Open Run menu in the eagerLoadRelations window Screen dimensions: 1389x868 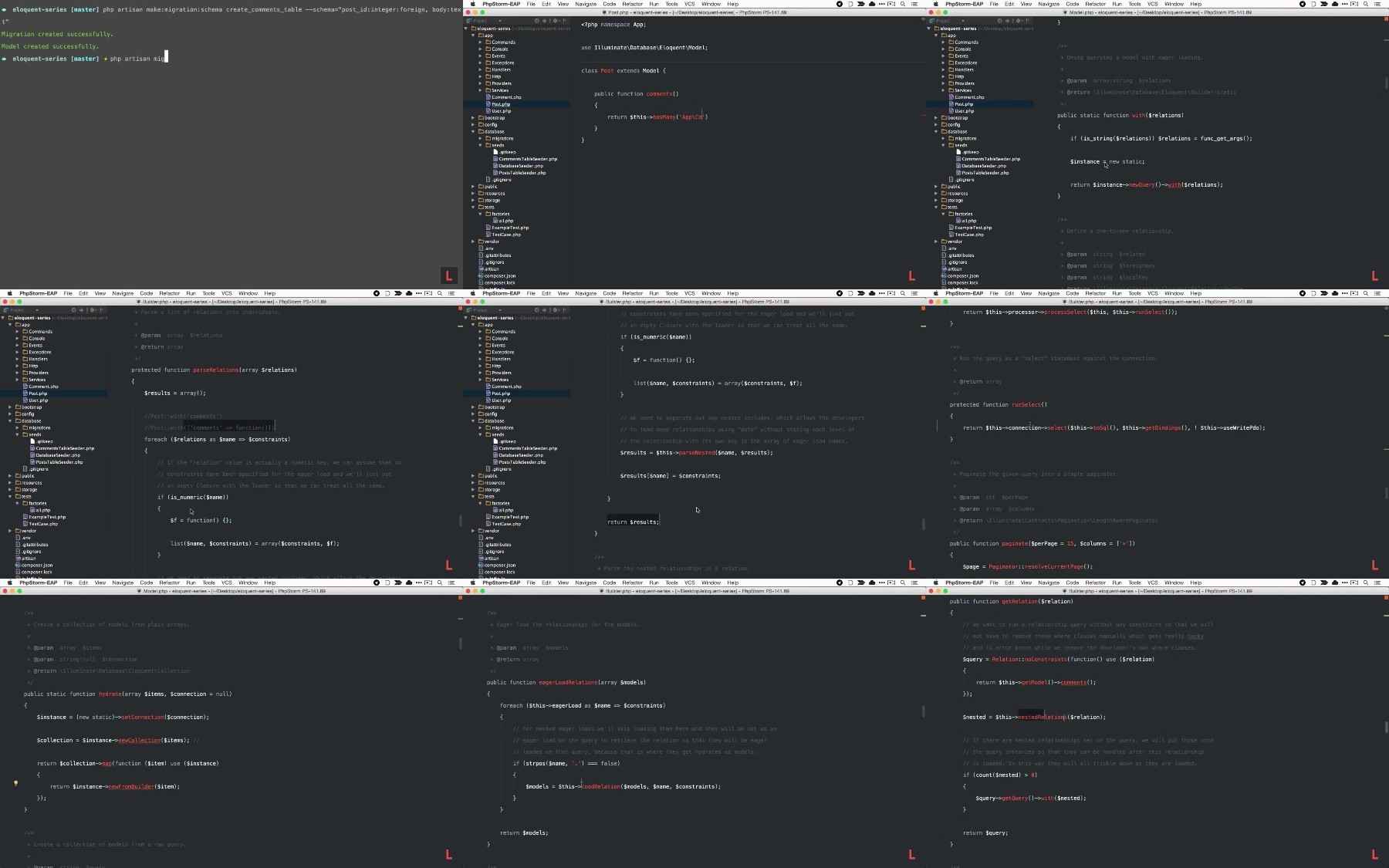click(x=654, y=583)
